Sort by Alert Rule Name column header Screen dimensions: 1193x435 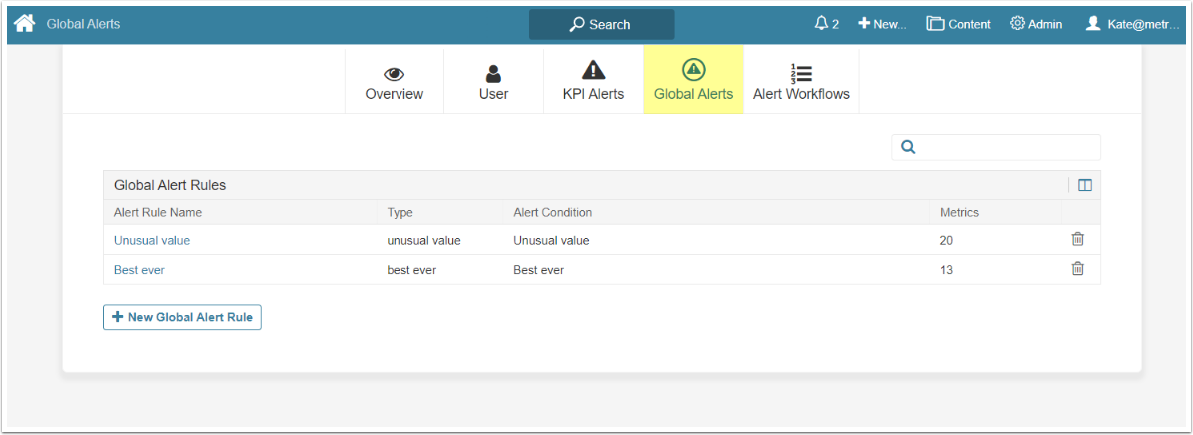[158, 212]
